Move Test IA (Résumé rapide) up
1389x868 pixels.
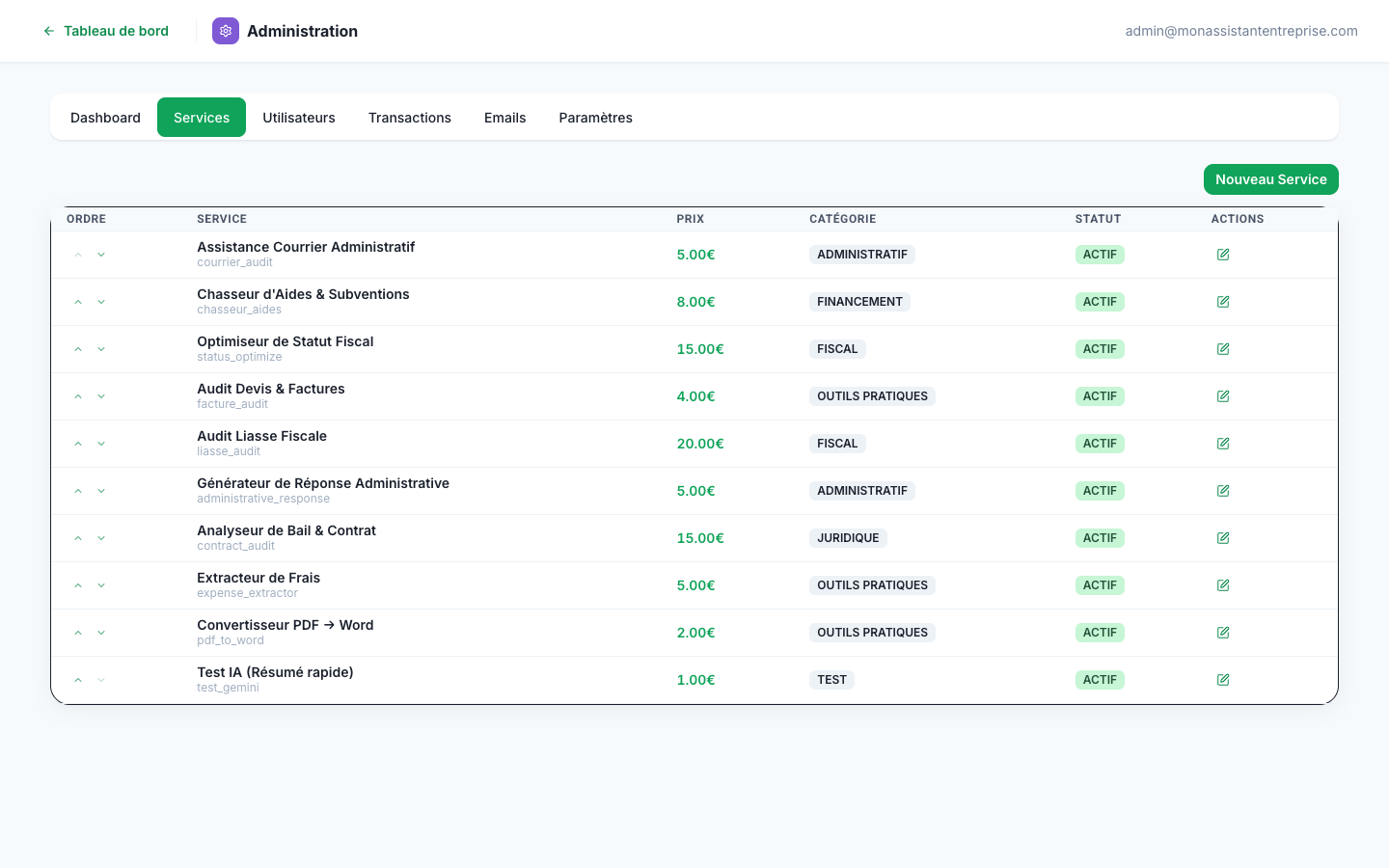(x=78, y=680)
